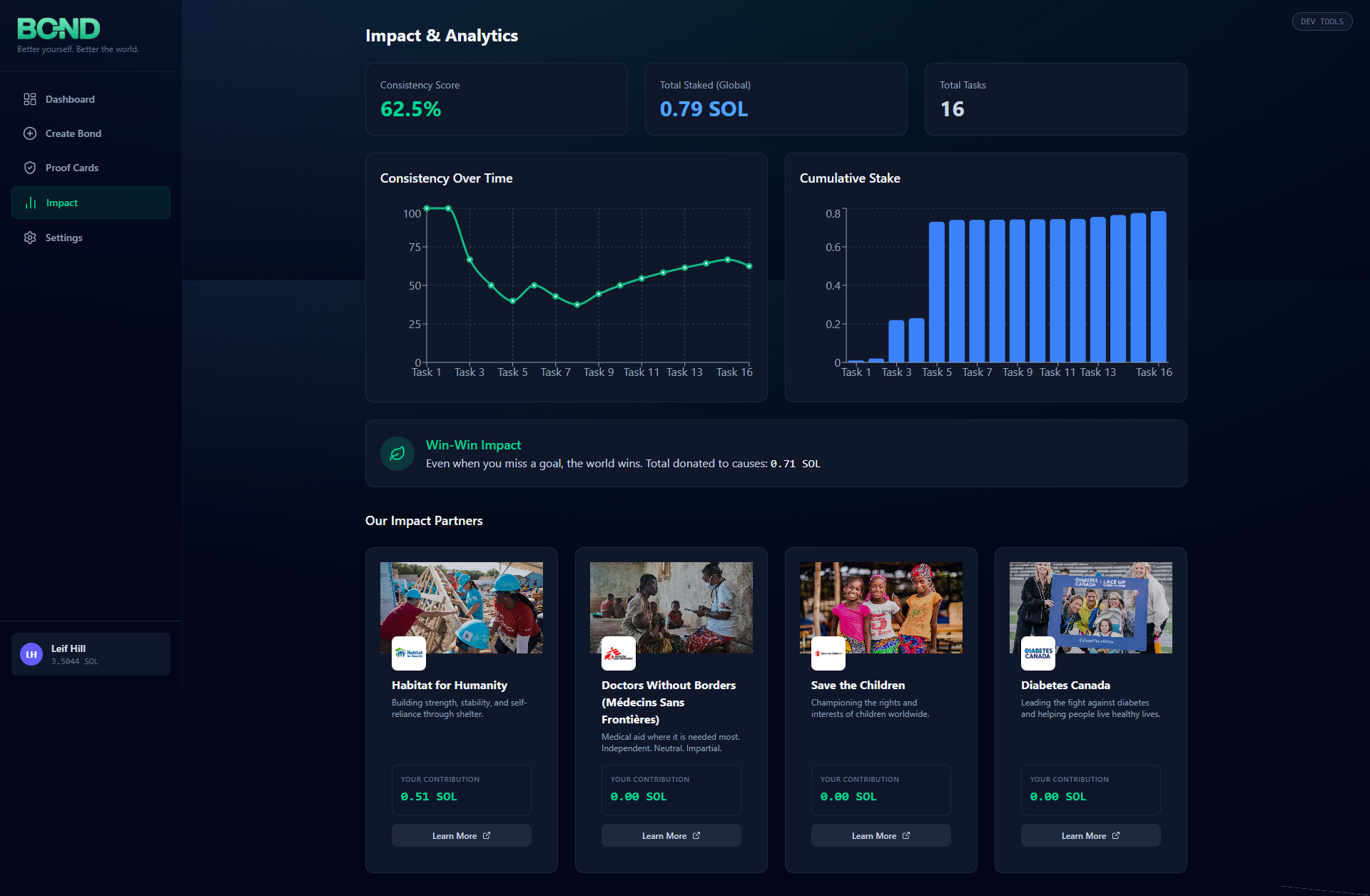Click the Create Bond plus-circle icon

[x=30, y=133]
